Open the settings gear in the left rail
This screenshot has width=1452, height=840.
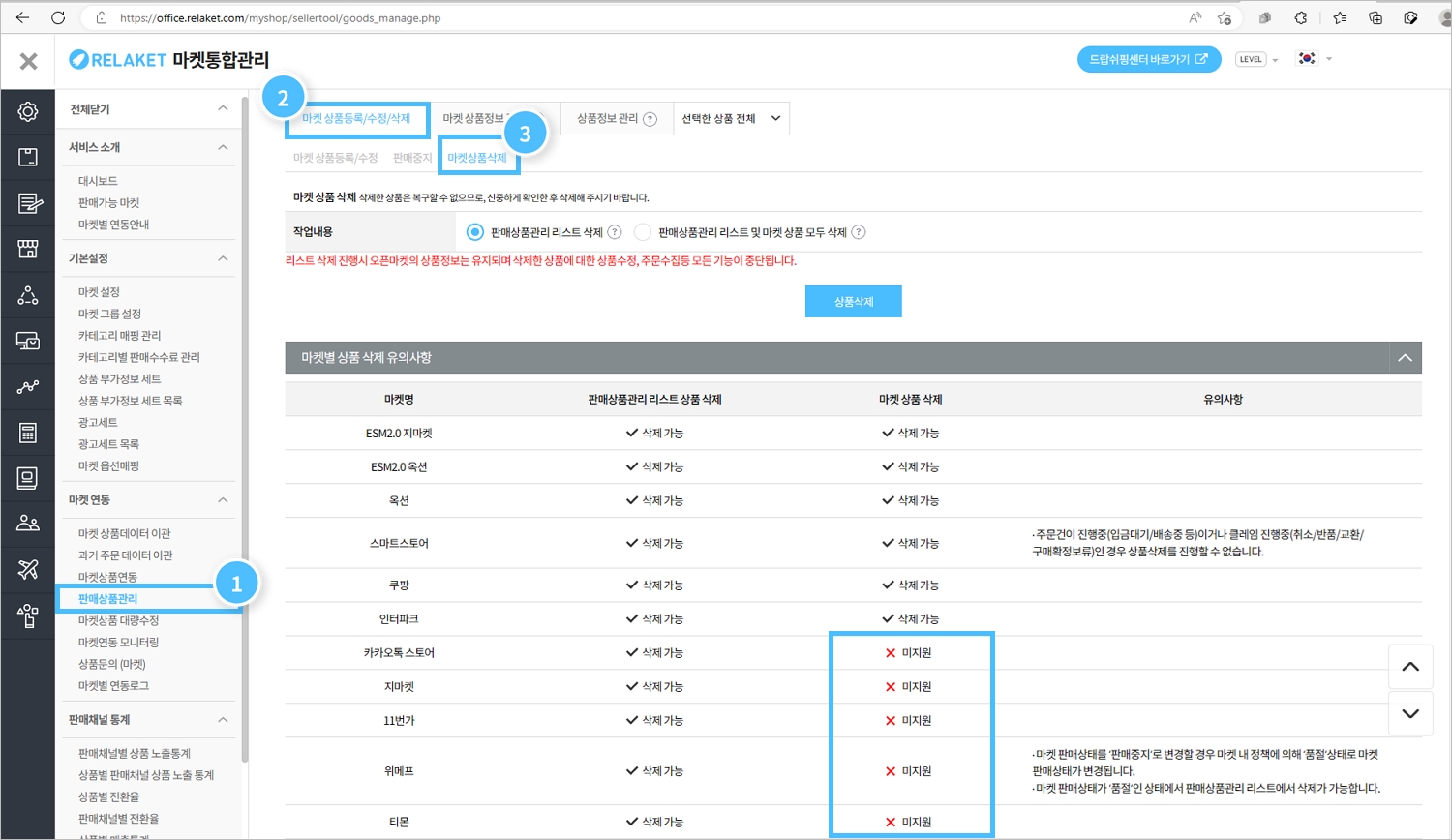pyautogui.click(x=28, y=111)
